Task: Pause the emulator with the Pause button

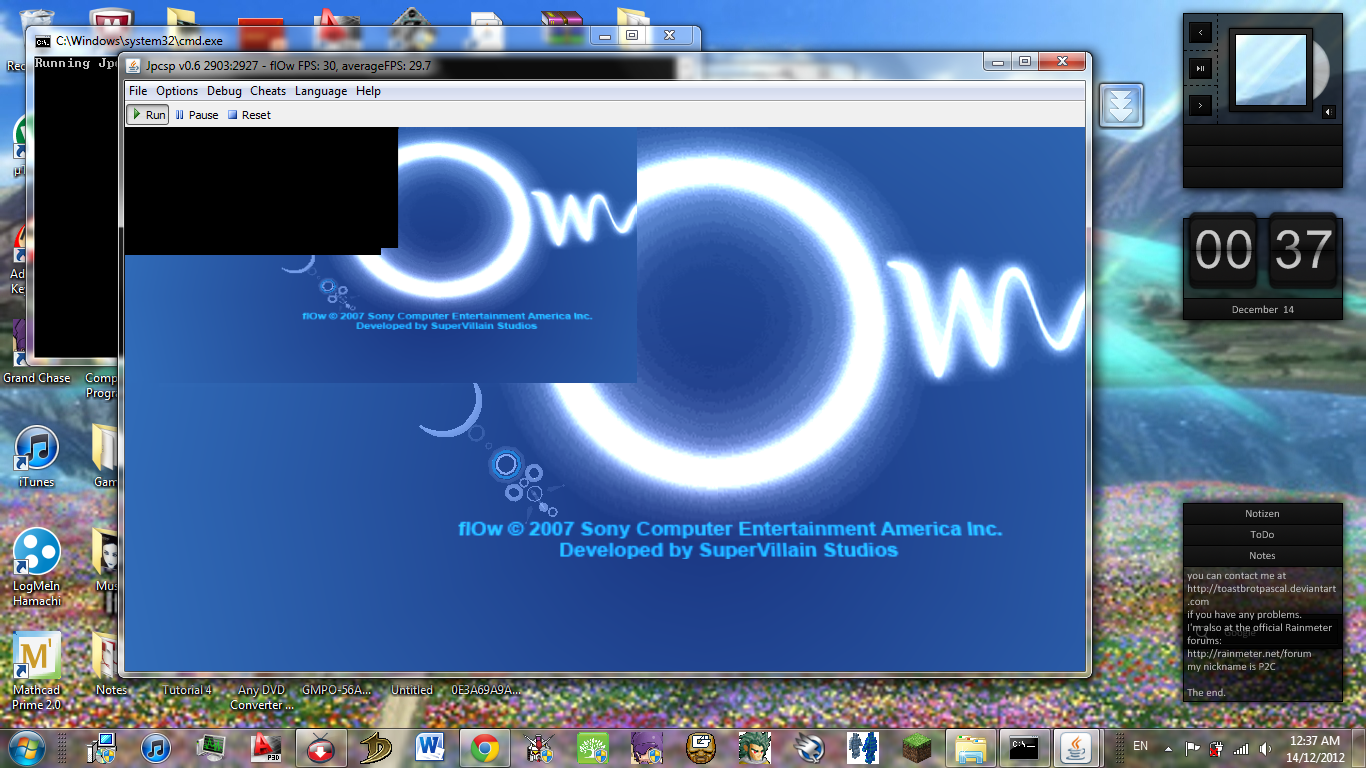Action: point(197,115)
